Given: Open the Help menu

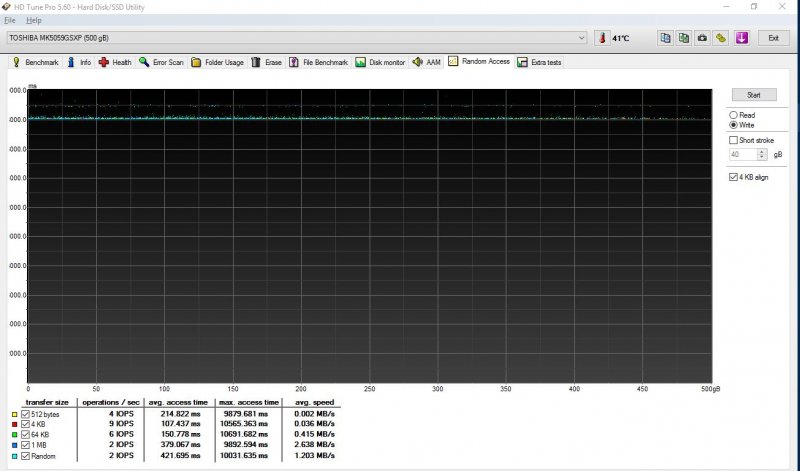Looking at the screenshot, I should click(34, 20).
